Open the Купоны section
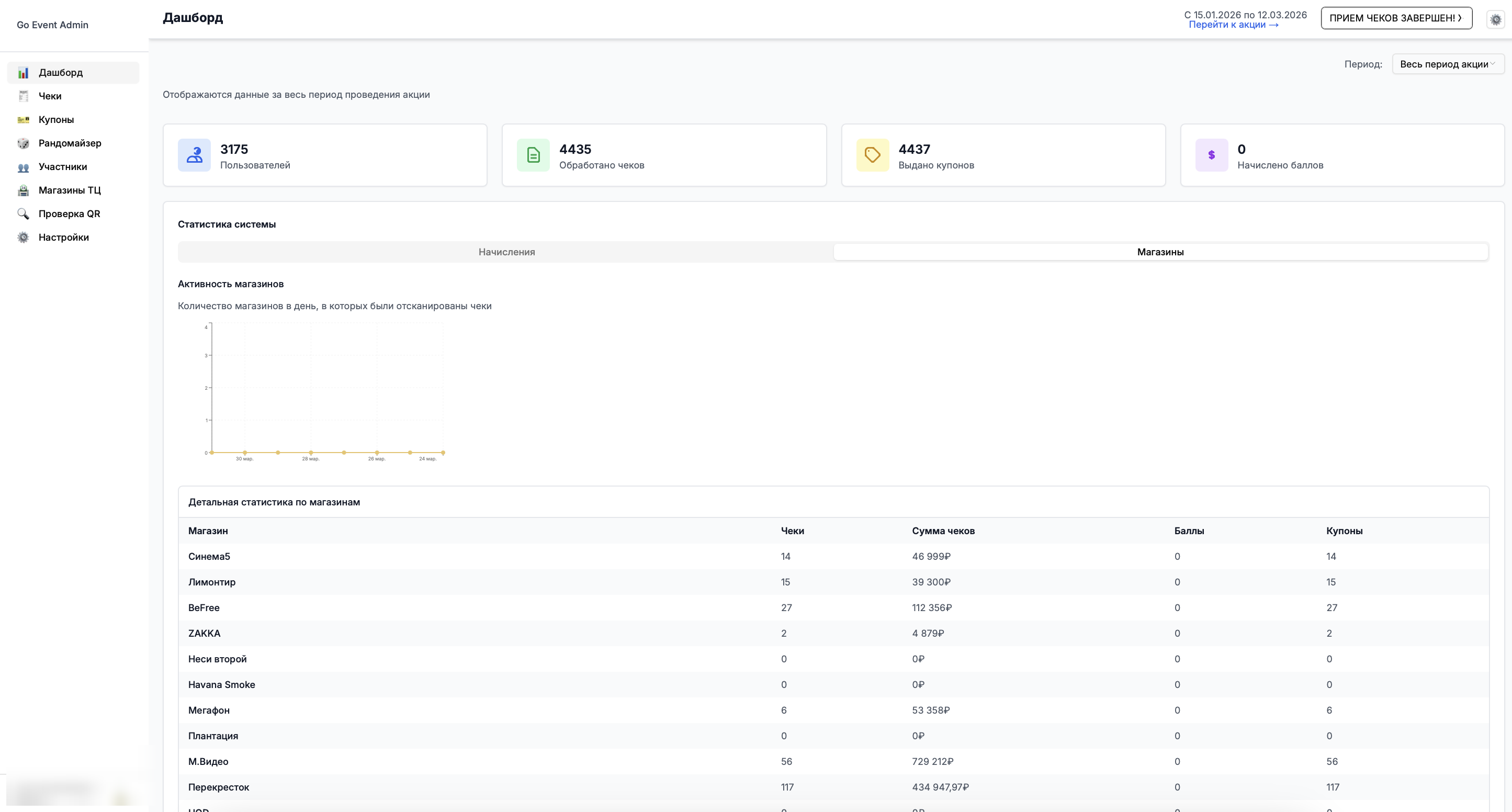1512x812 pixels. (73, 120)
